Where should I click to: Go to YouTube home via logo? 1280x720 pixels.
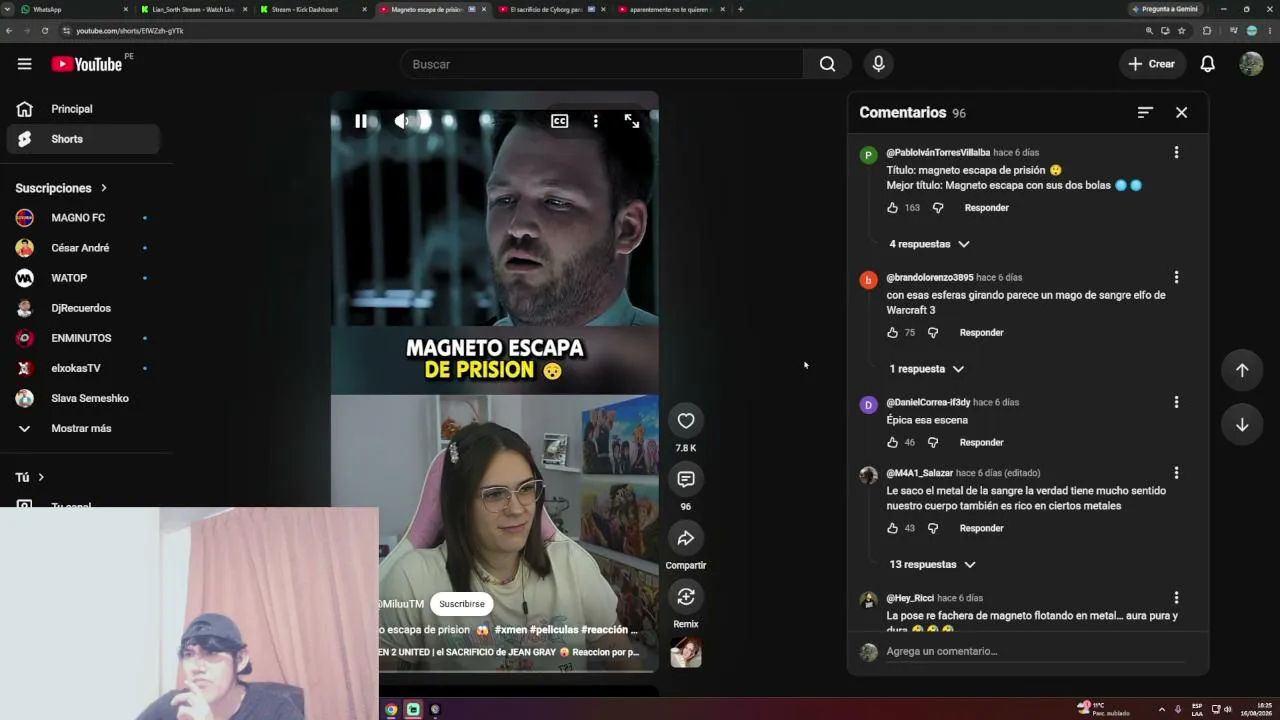(x=87, y=64)
